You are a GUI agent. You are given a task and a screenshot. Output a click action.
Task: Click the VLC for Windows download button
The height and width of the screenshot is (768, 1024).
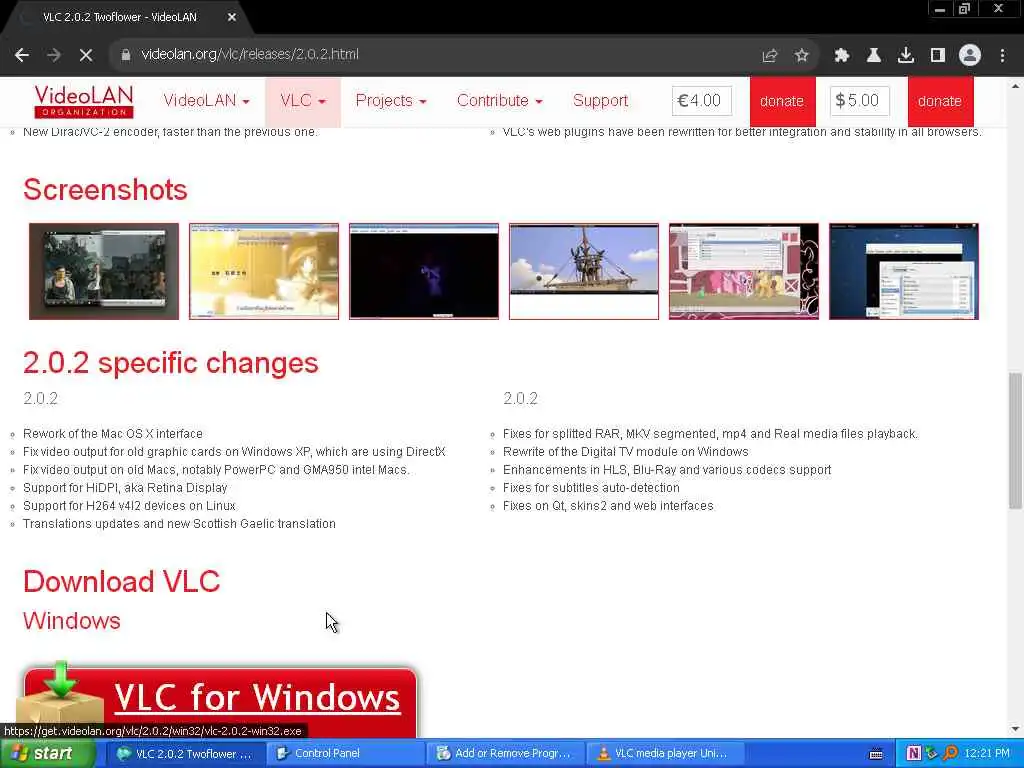point(220,702)
